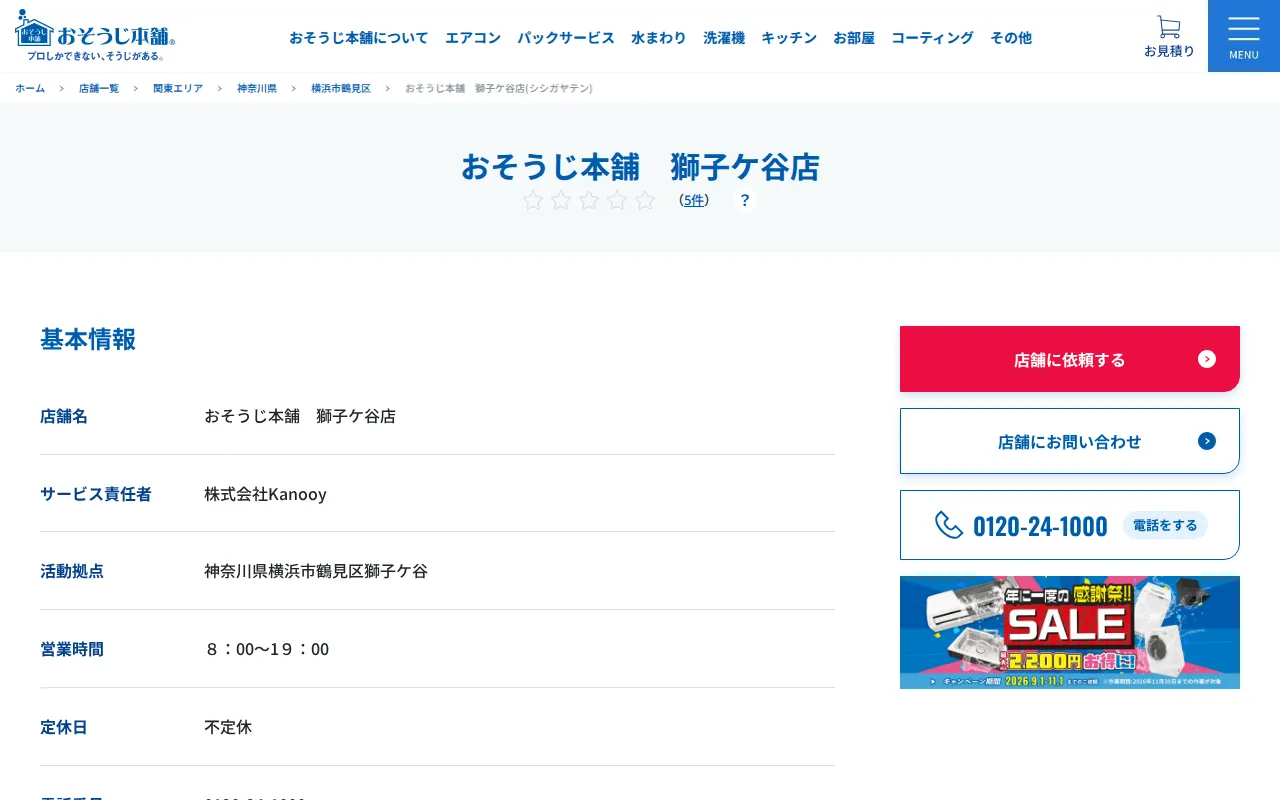Click the phone handset icon
The height and width of the screenshot is (800, 1280).
click(x=949, y=525)
